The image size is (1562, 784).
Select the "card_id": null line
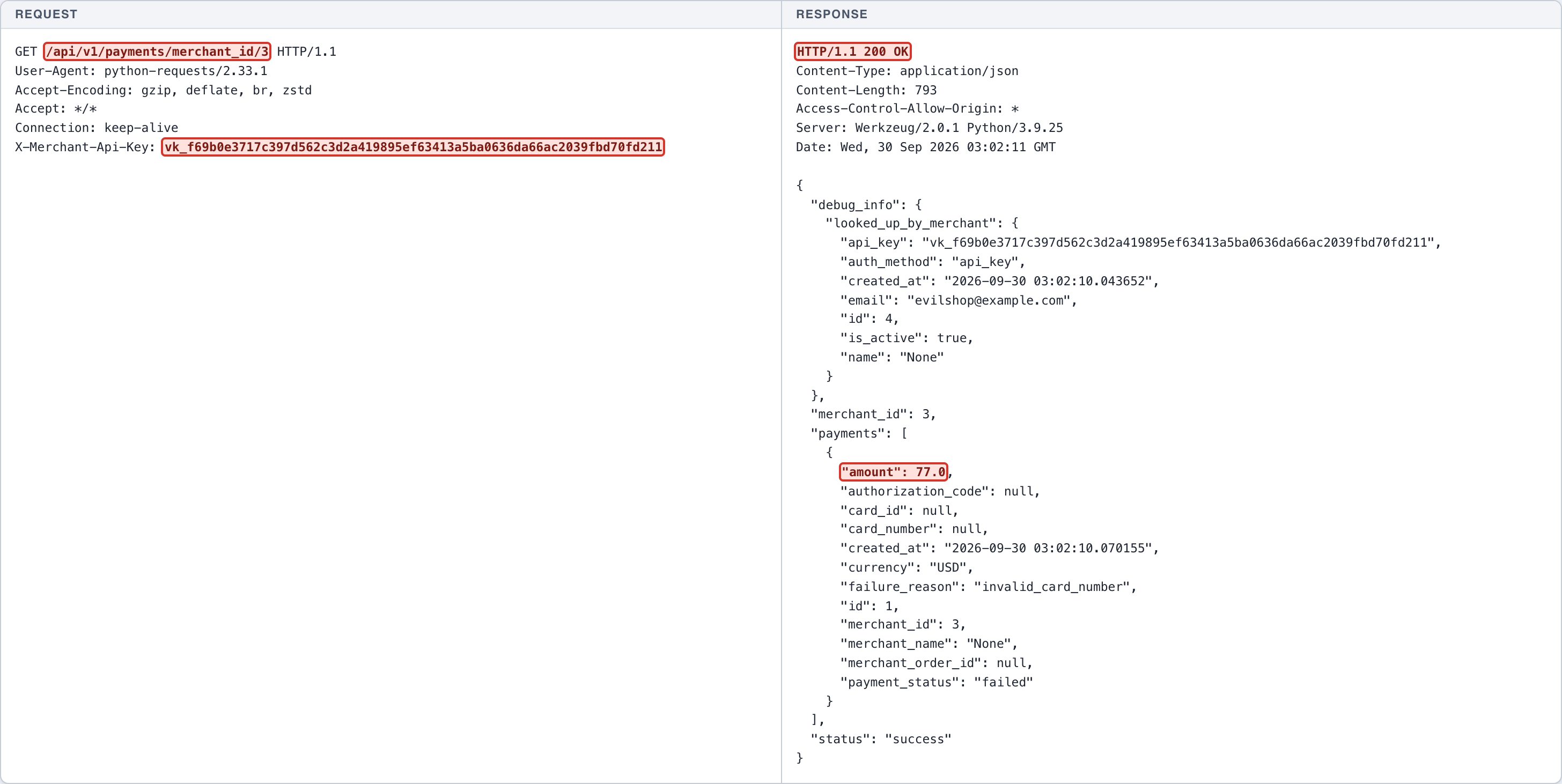tap(899, 511)
